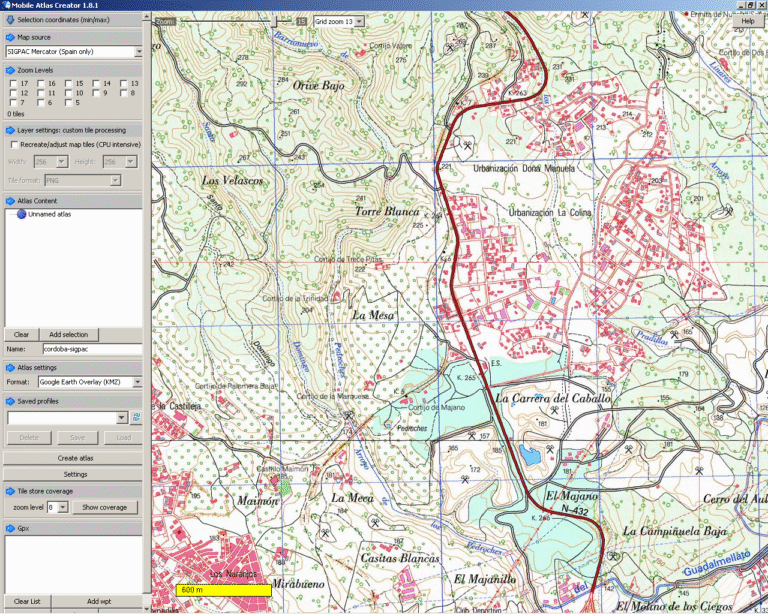This screenshot has height=614, width=768.
Task: Check the zoom level 13 box
Action: tap(124, 83)
